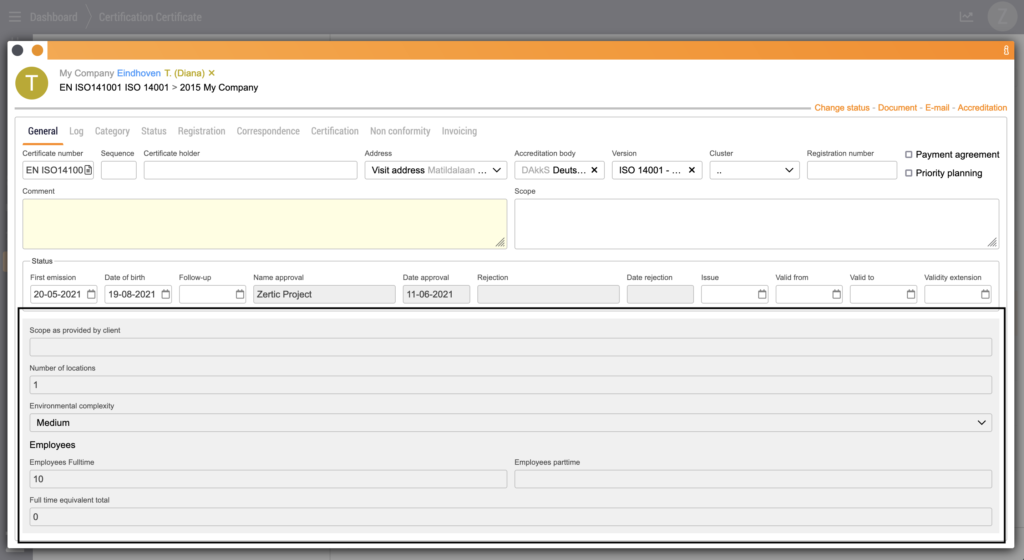The height and width of the screenshot is (560, 1024).
Task: Open calendar picker for Valid from
Action: point(836,295)
